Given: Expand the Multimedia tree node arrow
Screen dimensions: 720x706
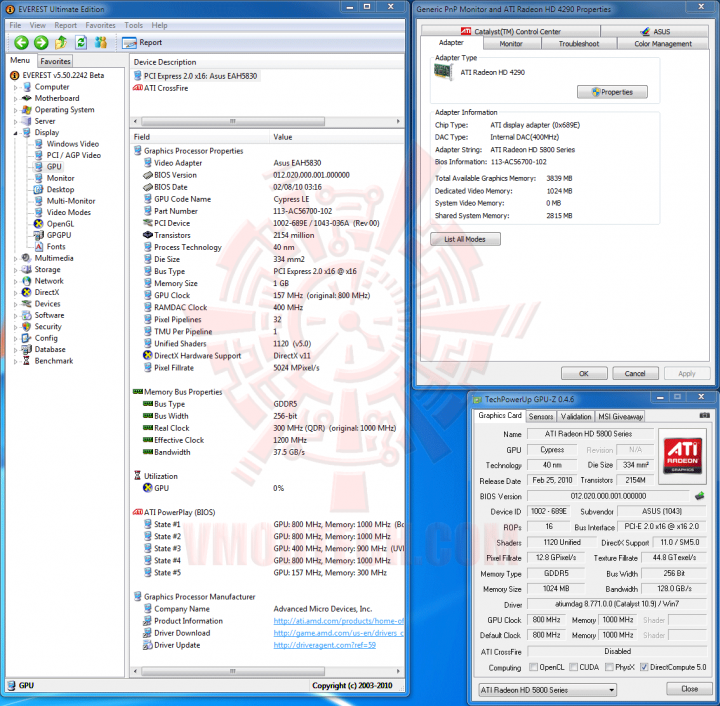Looking at the screenshot, I should coord(16,258).
